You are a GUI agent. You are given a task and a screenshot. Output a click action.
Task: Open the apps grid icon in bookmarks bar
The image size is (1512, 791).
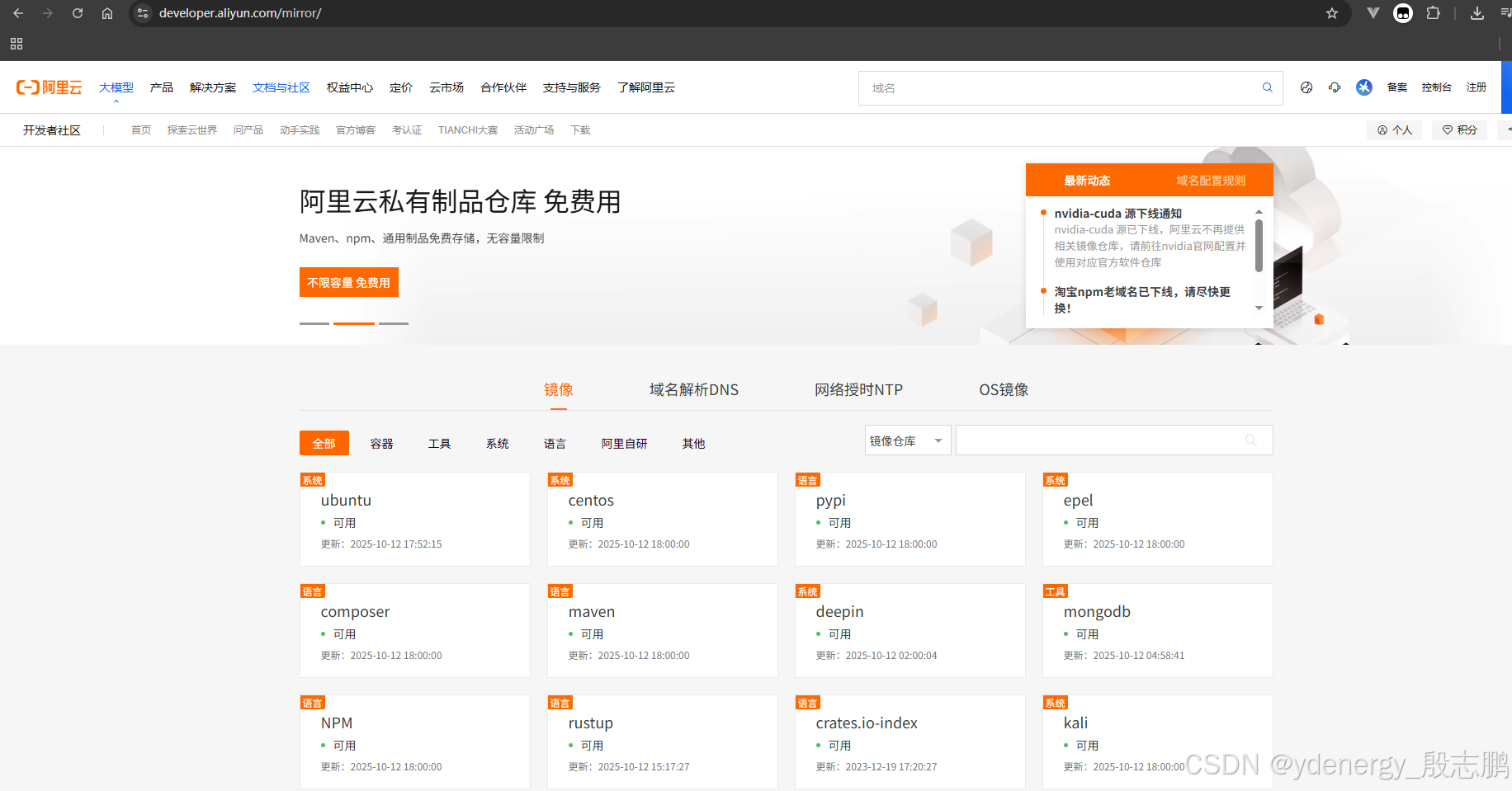point(17,44)
